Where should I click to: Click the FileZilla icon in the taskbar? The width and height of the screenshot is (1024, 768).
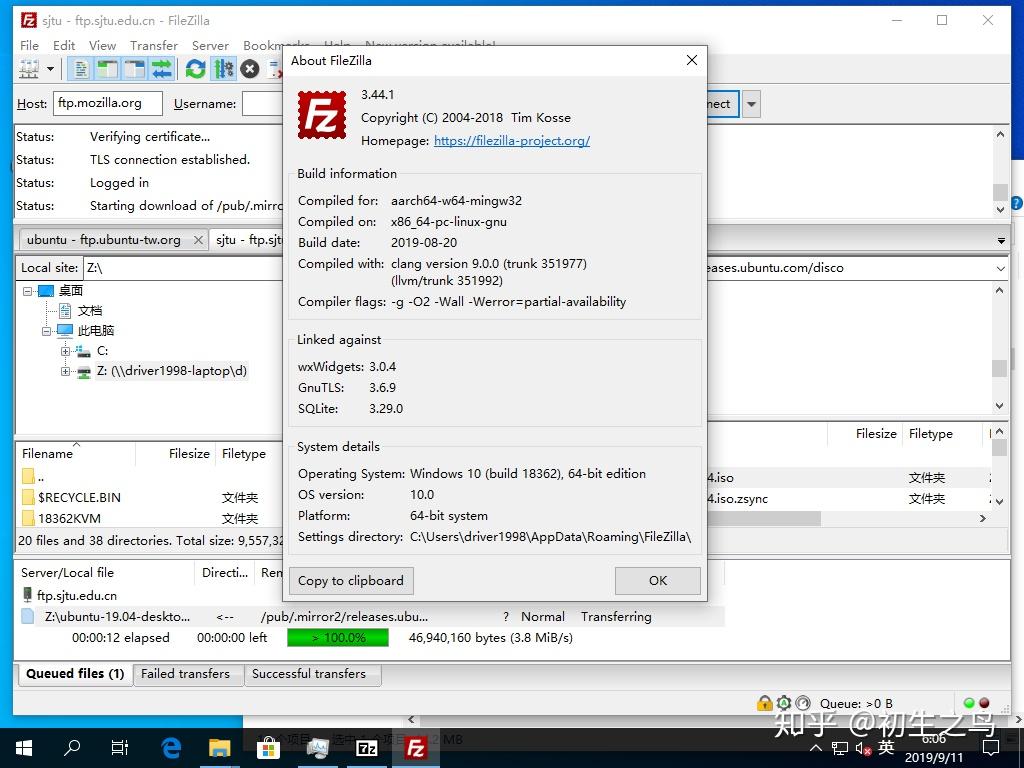[416, 747]
